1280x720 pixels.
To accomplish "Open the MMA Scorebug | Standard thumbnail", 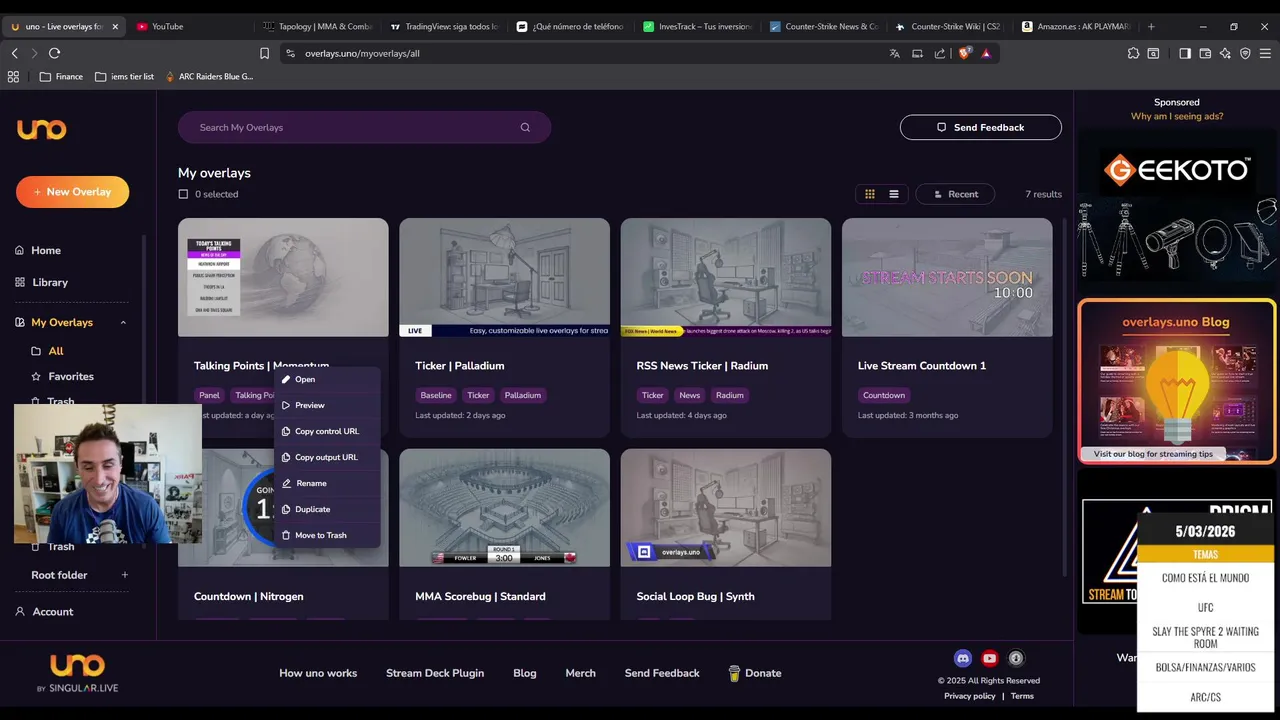I will [x=504, y=507].
